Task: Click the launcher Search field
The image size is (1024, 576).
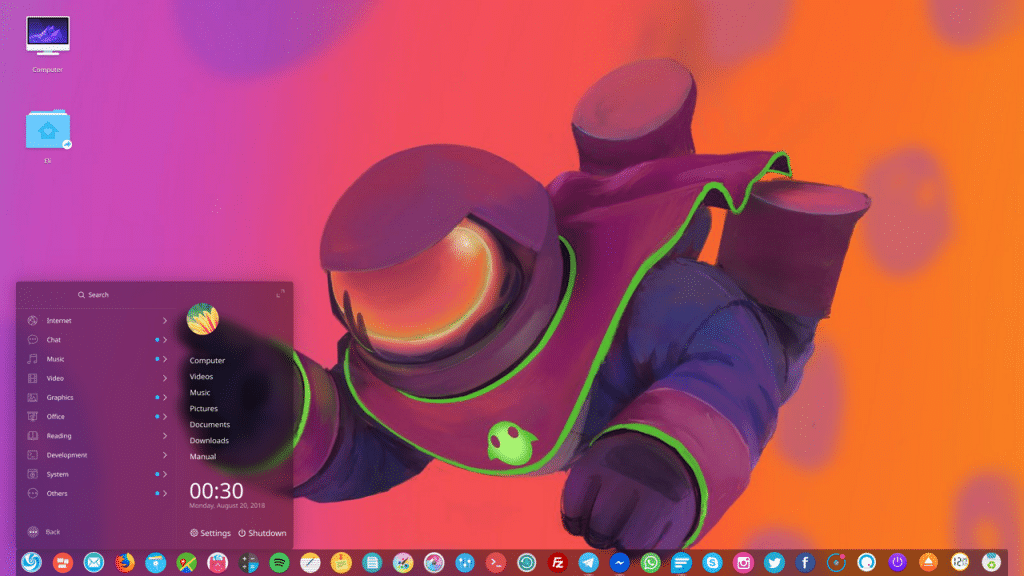Action: pos(93,295)
